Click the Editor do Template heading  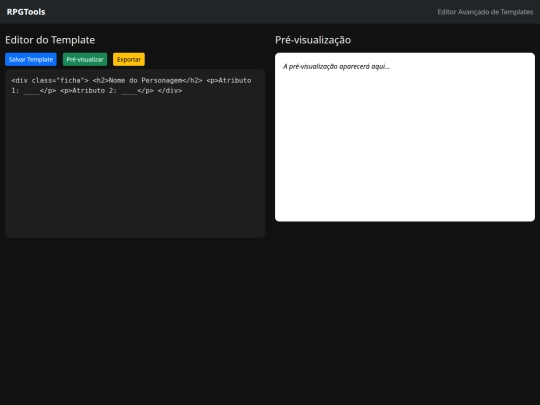point(50,40)
